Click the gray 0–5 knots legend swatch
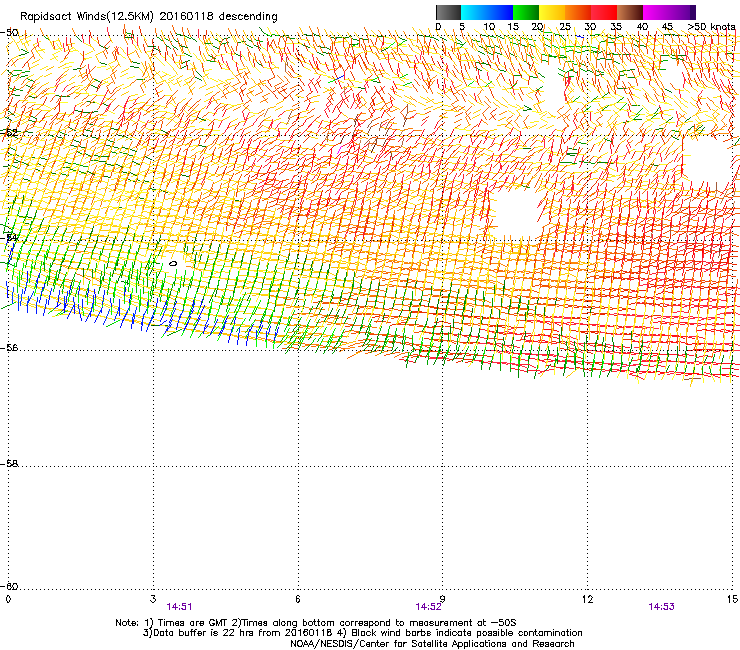Screen dimensions: 740x650 click(448, 12)
